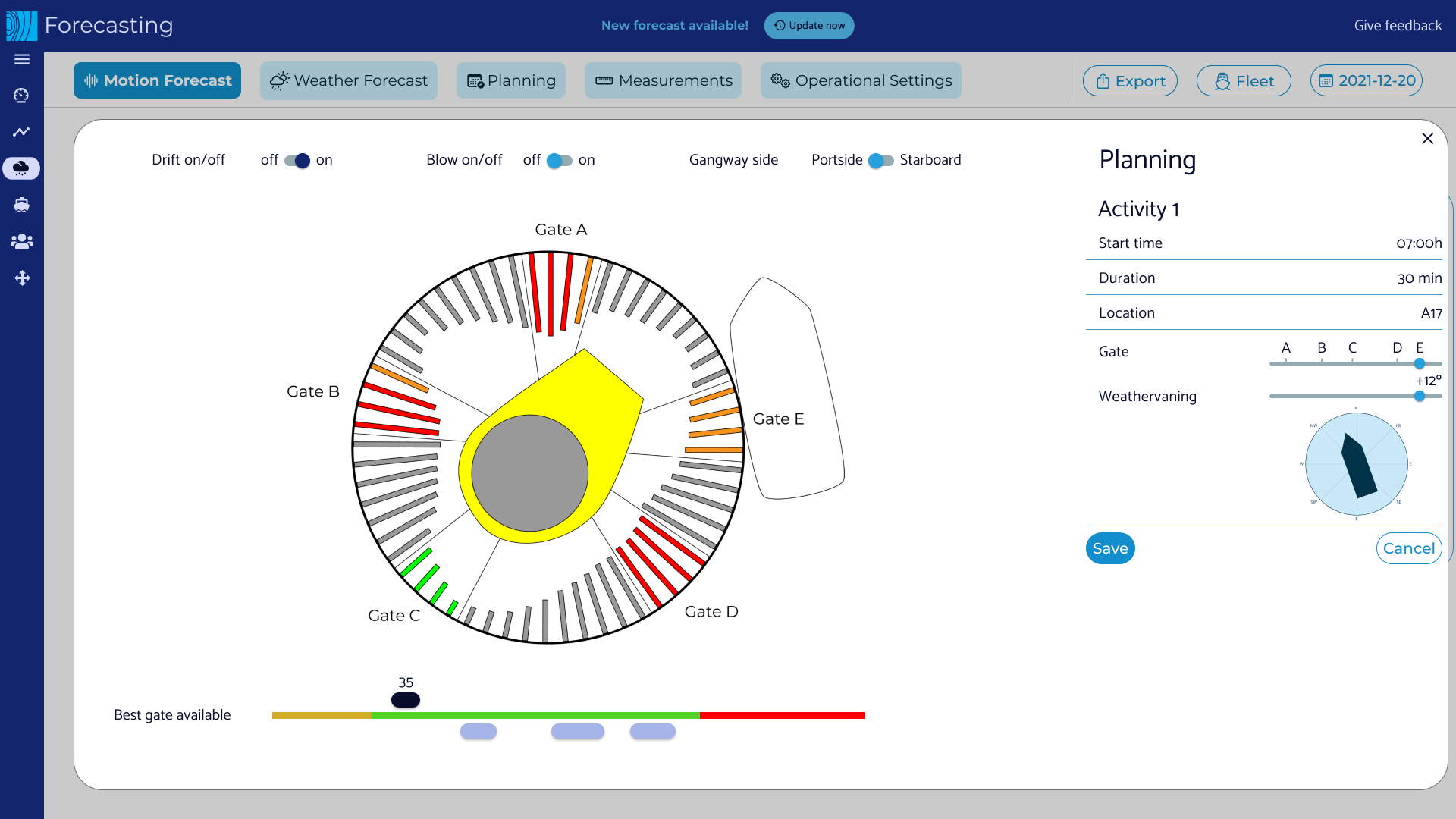This screenshot has width=1456, height=819.
Task: Toggle the Blow on/off switch
Action: click(560, 161)
